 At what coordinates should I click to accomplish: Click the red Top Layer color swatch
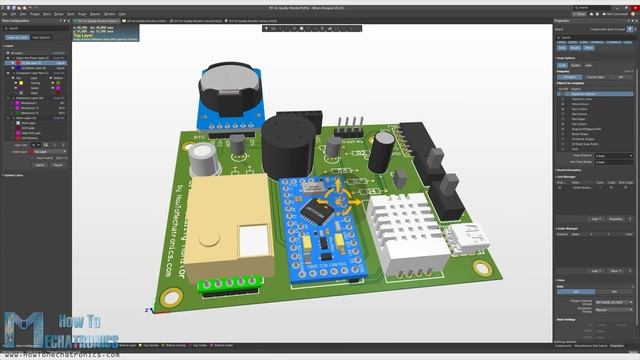point(18,63)
